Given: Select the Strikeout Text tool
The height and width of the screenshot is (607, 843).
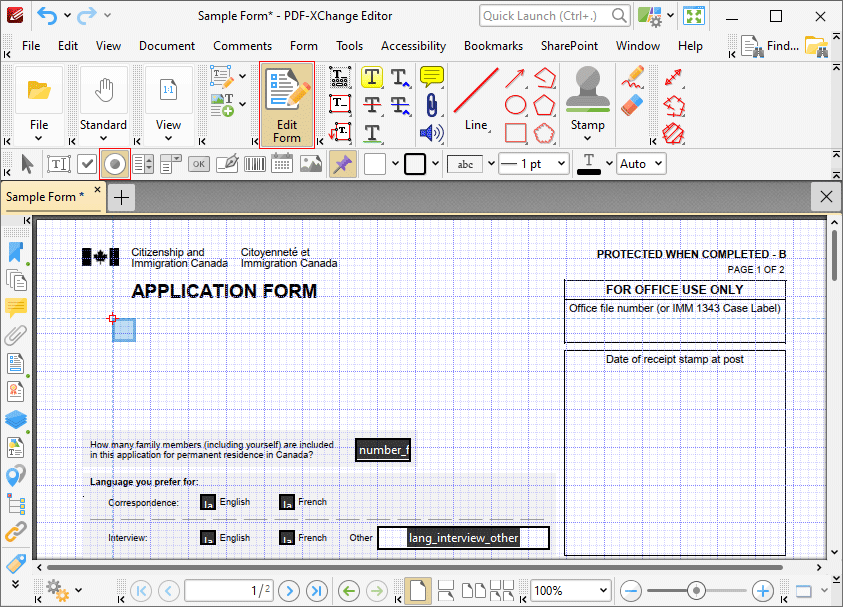Looking at the screenshot, I should 372,104.
